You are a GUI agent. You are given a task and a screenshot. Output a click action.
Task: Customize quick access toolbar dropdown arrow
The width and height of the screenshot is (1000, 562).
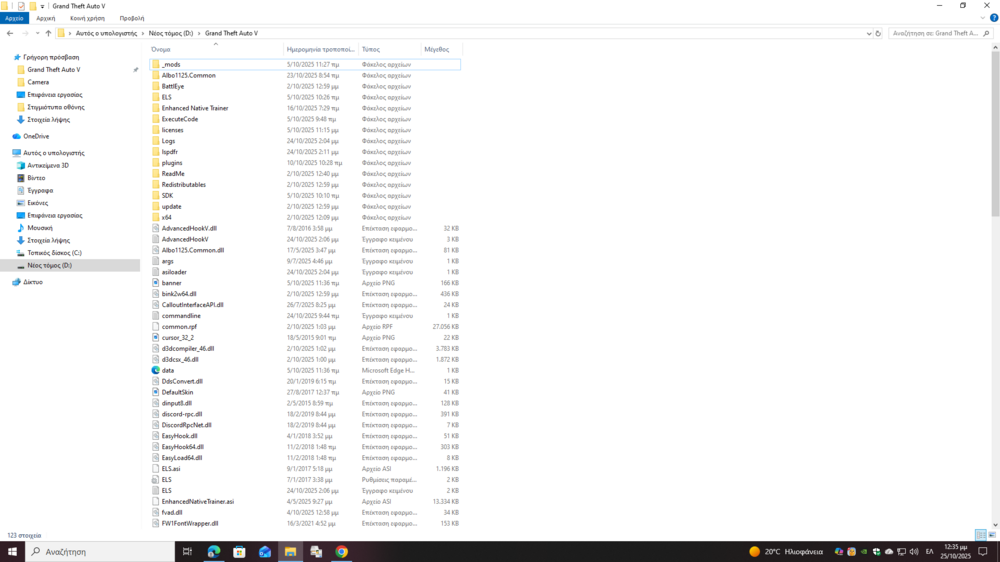43,6
